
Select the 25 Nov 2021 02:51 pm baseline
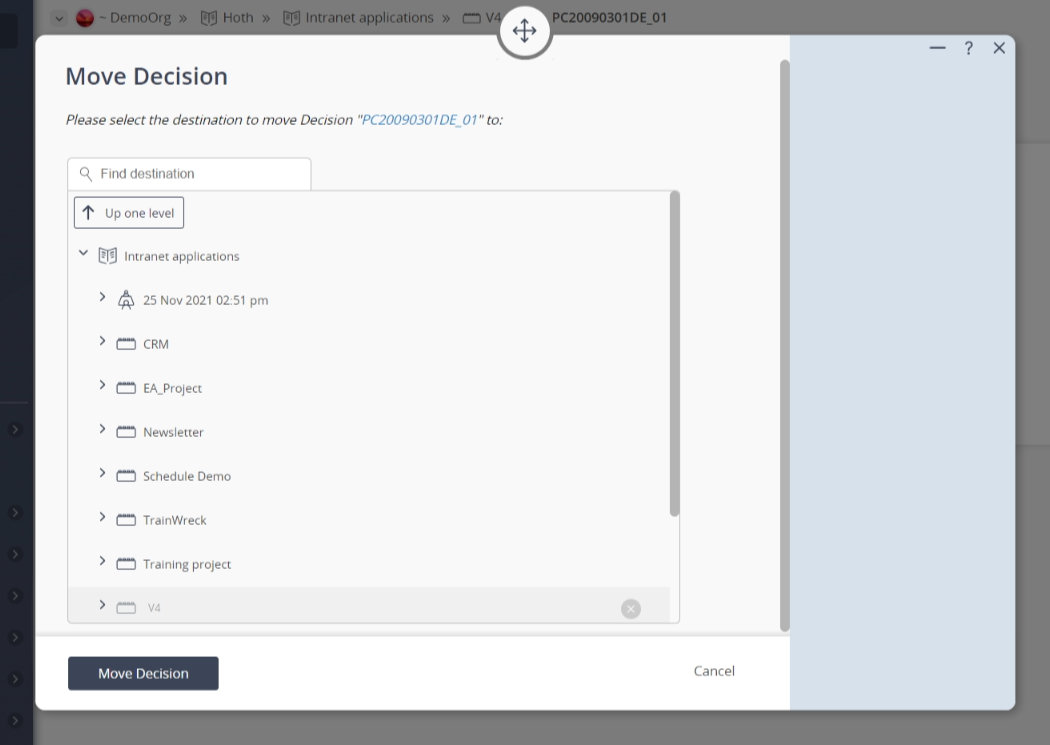(x=206, y=301)
